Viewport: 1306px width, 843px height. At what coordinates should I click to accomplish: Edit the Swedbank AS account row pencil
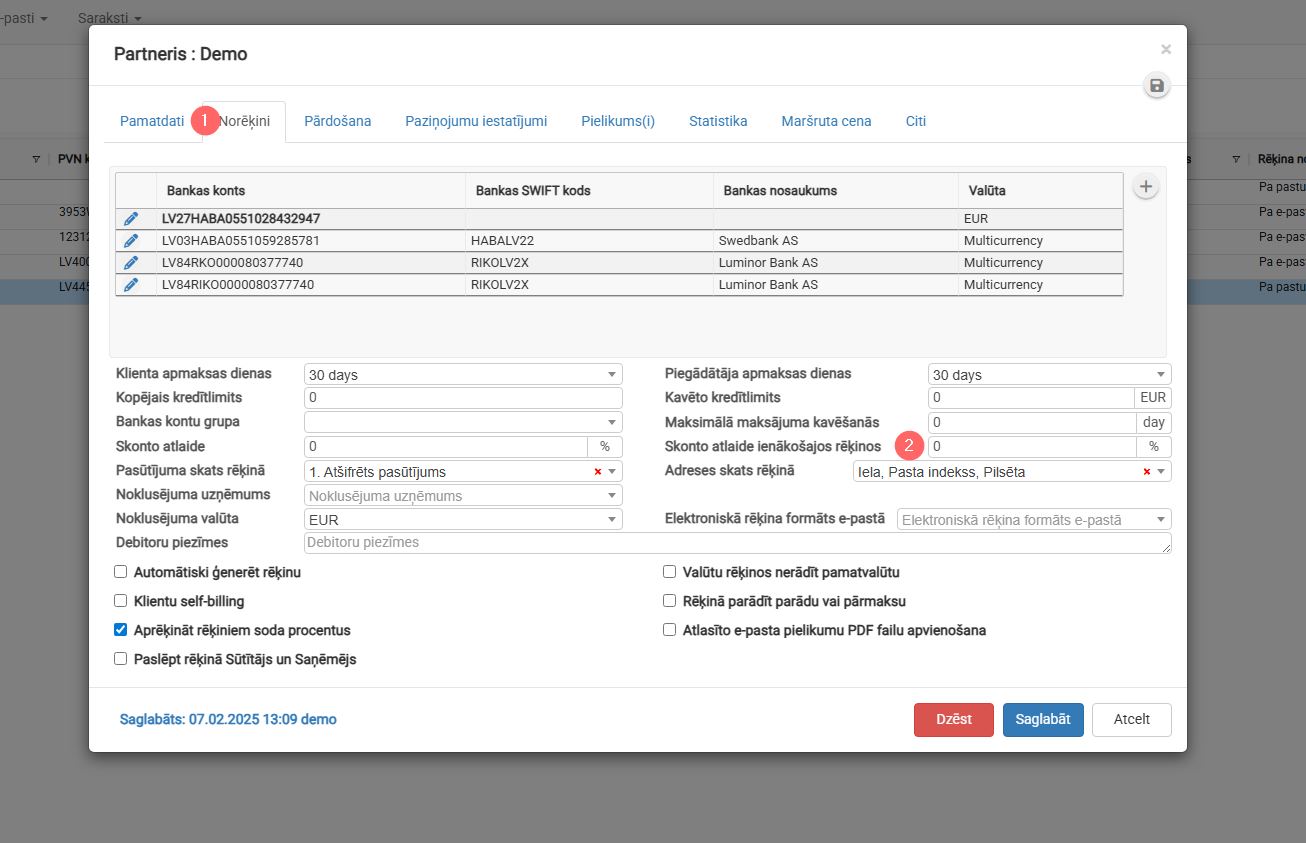[x=131, y=241]
